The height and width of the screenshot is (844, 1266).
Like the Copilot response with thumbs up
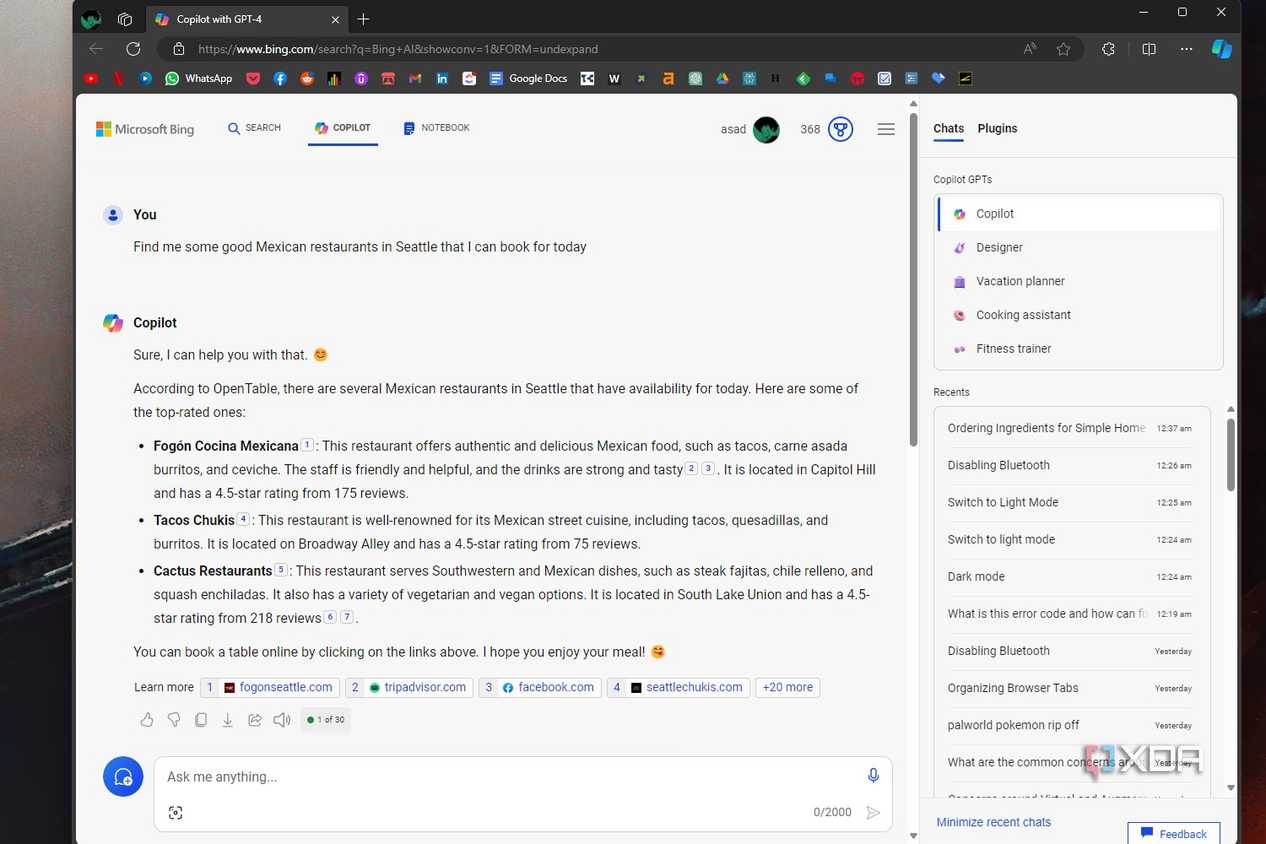coord(147,720)
